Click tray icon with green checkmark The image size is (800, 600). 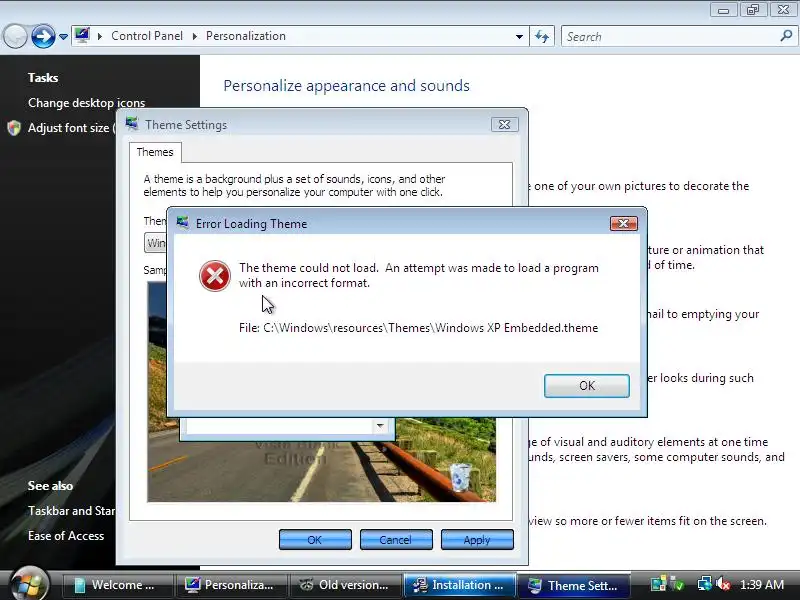[x=677, y=584]
